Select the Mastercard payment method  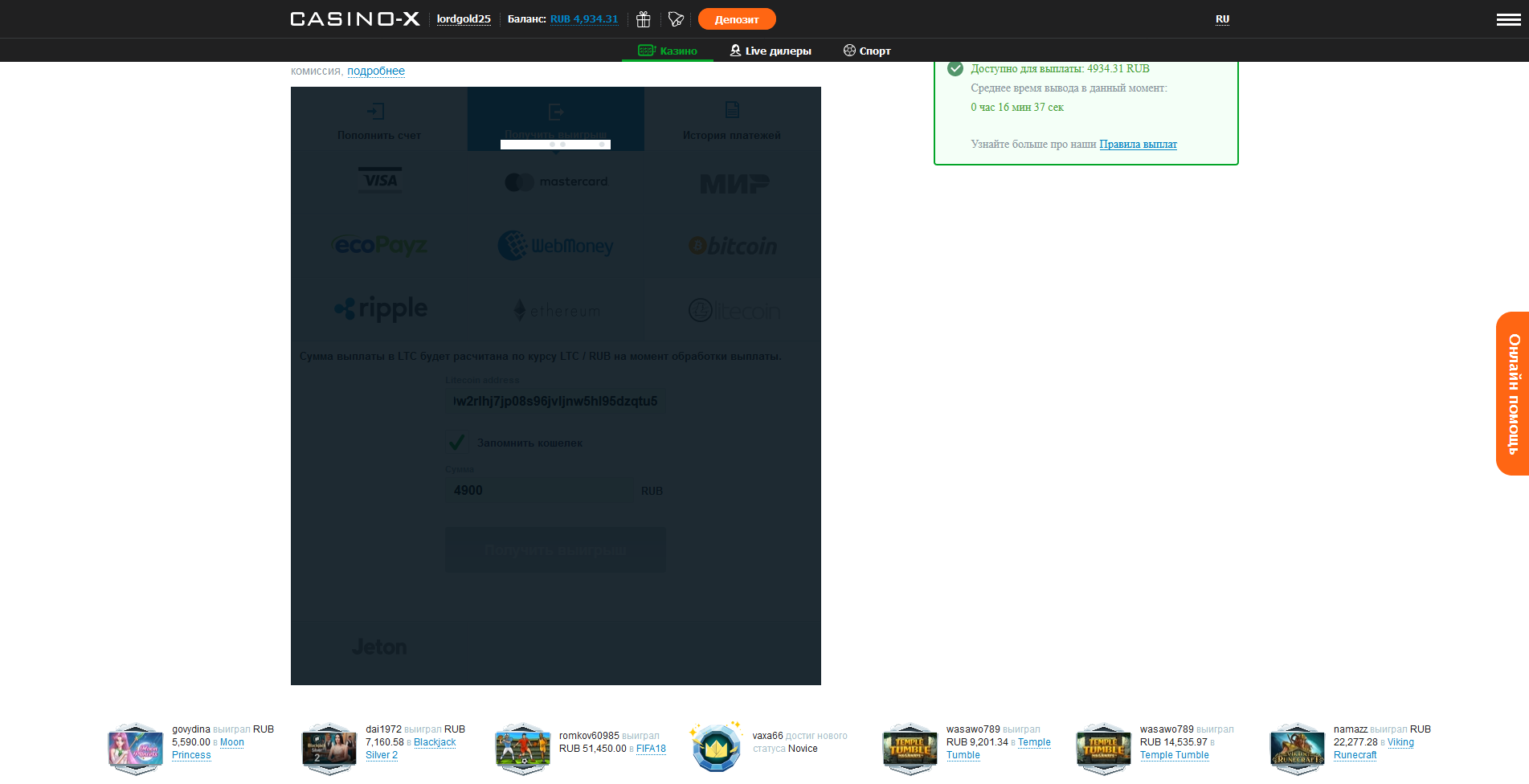tap(556, 182)
